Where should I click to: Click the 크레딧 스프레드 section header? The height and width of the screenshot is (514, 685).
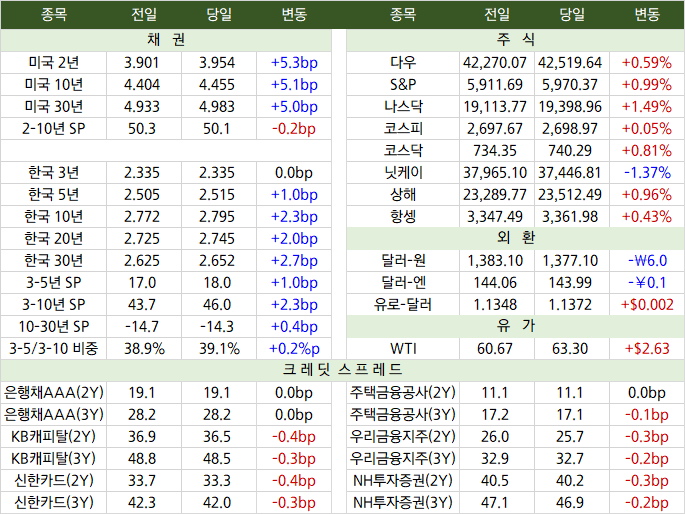coord(342,370)
